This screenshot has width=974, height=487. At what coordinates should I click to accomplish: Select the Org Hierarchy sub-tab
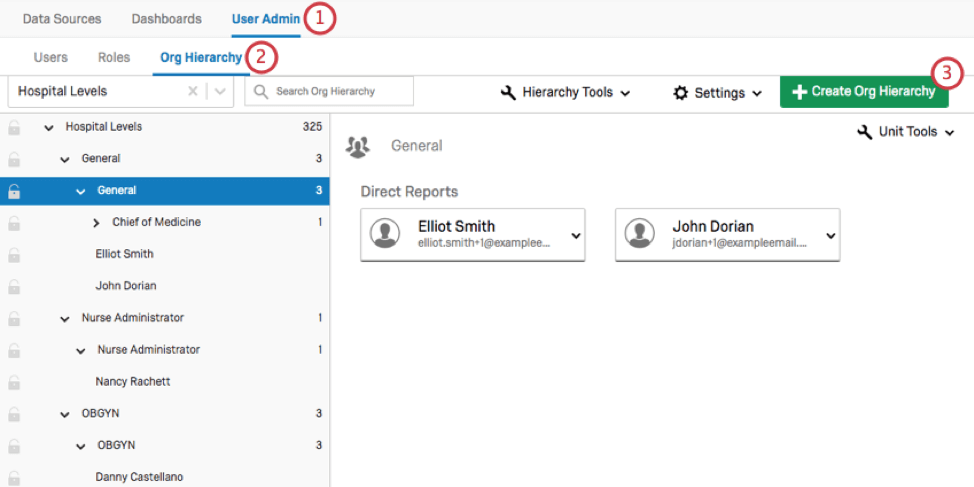tap(201, 58)
